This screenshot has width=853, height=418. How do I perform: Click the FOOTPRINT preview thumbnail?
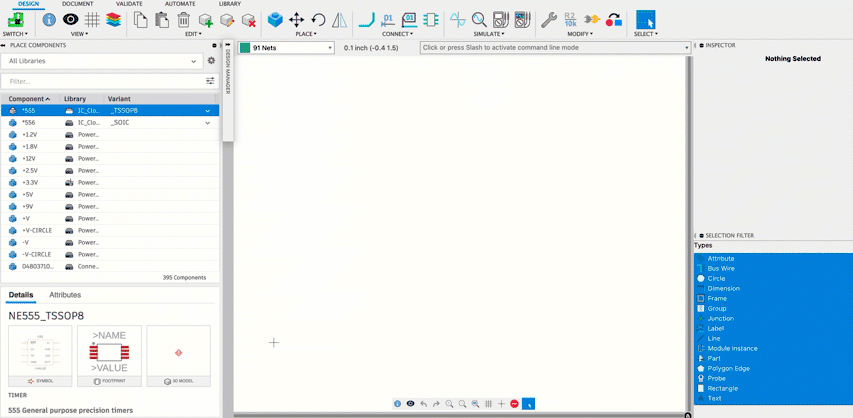[109, 356]
